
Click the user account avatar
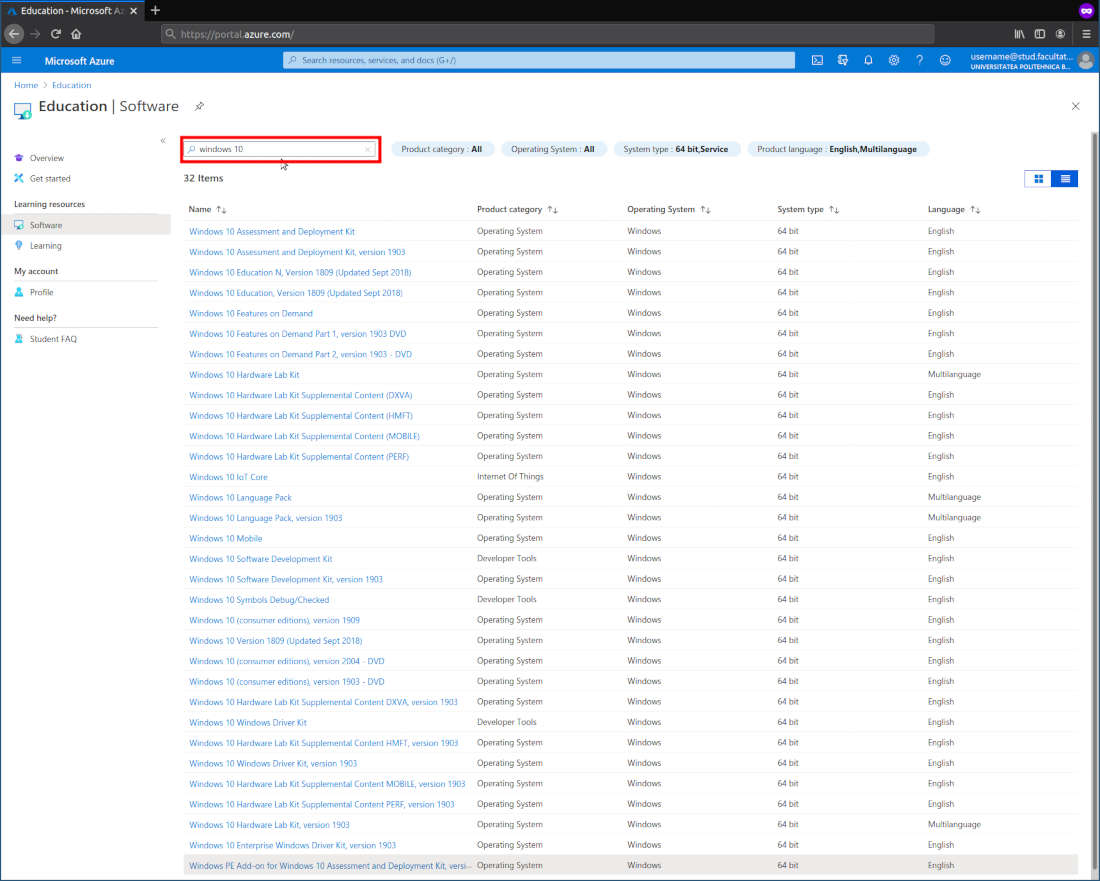(x=1086, y=60)
